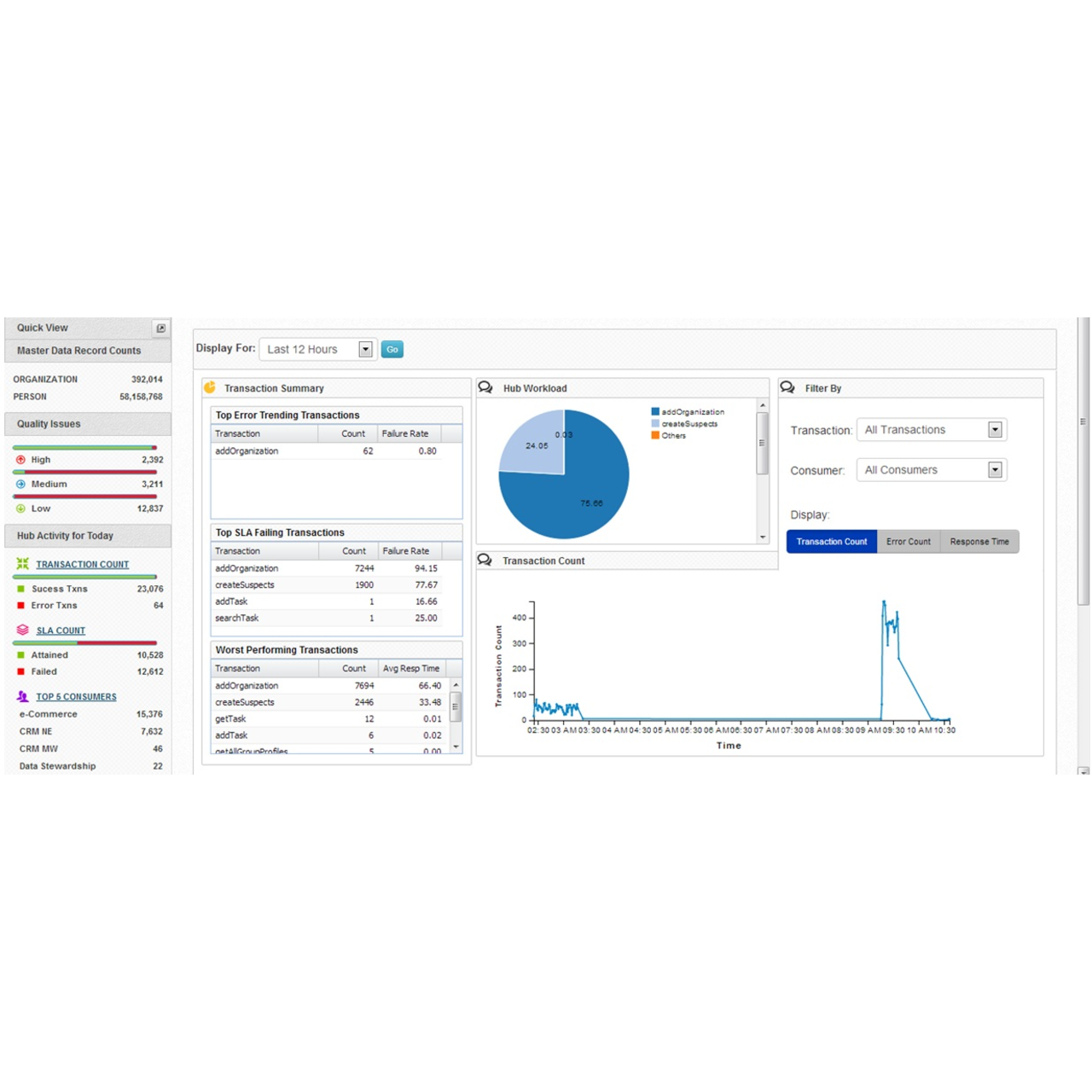Click the Filter By panel icon
This screenshot has width=1092, height=1092.
click(x=787, y=386)
